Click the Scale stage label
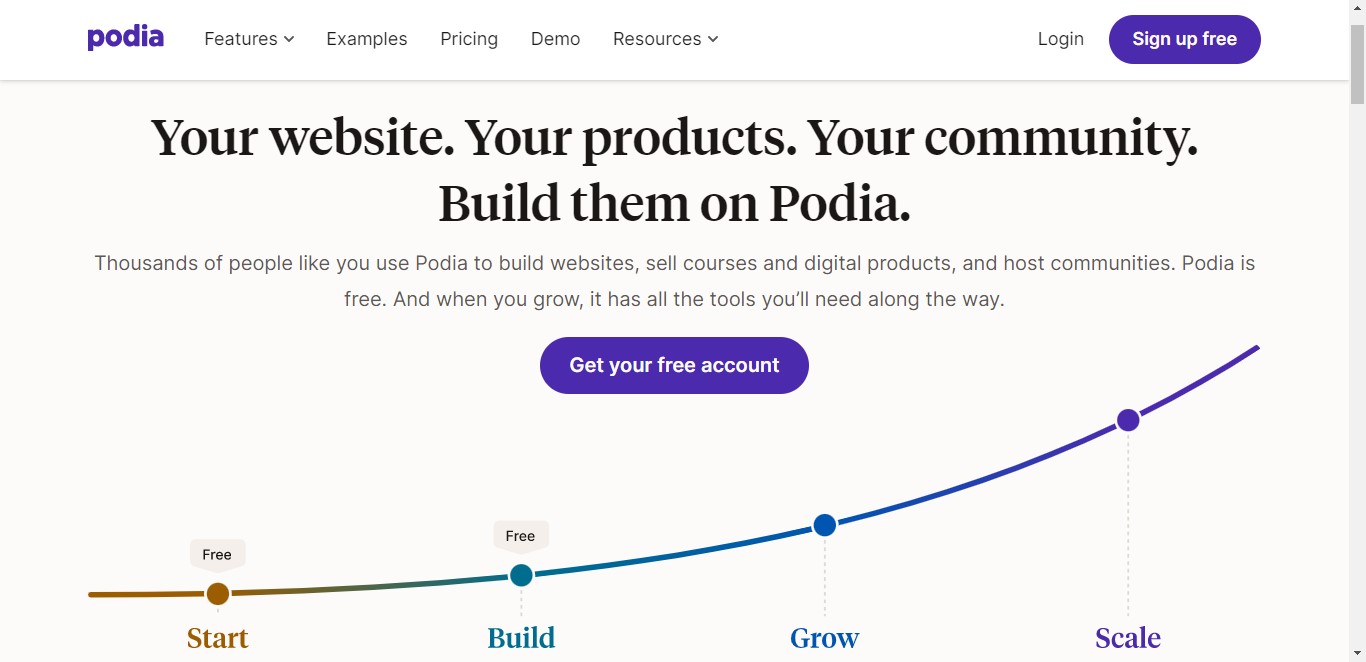The height and width of the screenshot is (662, 1366). (1128, 638)
